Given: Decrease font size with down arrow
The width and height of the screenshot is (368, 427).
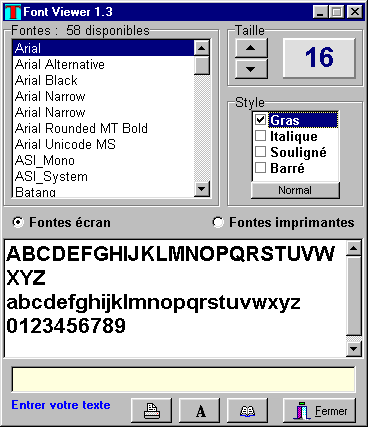Looking at the screenshot, I should click(x=251, y=69).
